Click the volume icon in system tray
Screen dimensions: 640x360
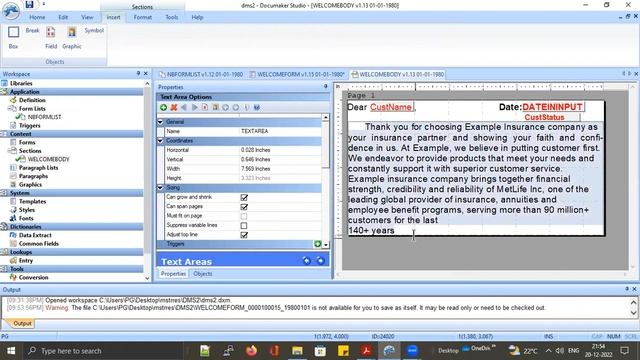tap(560, 351)
